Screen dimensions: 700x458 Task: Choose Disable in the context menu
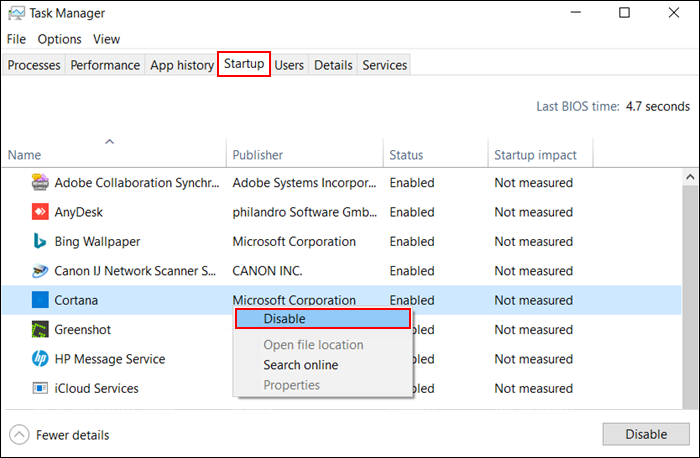[x=323, y=319]
